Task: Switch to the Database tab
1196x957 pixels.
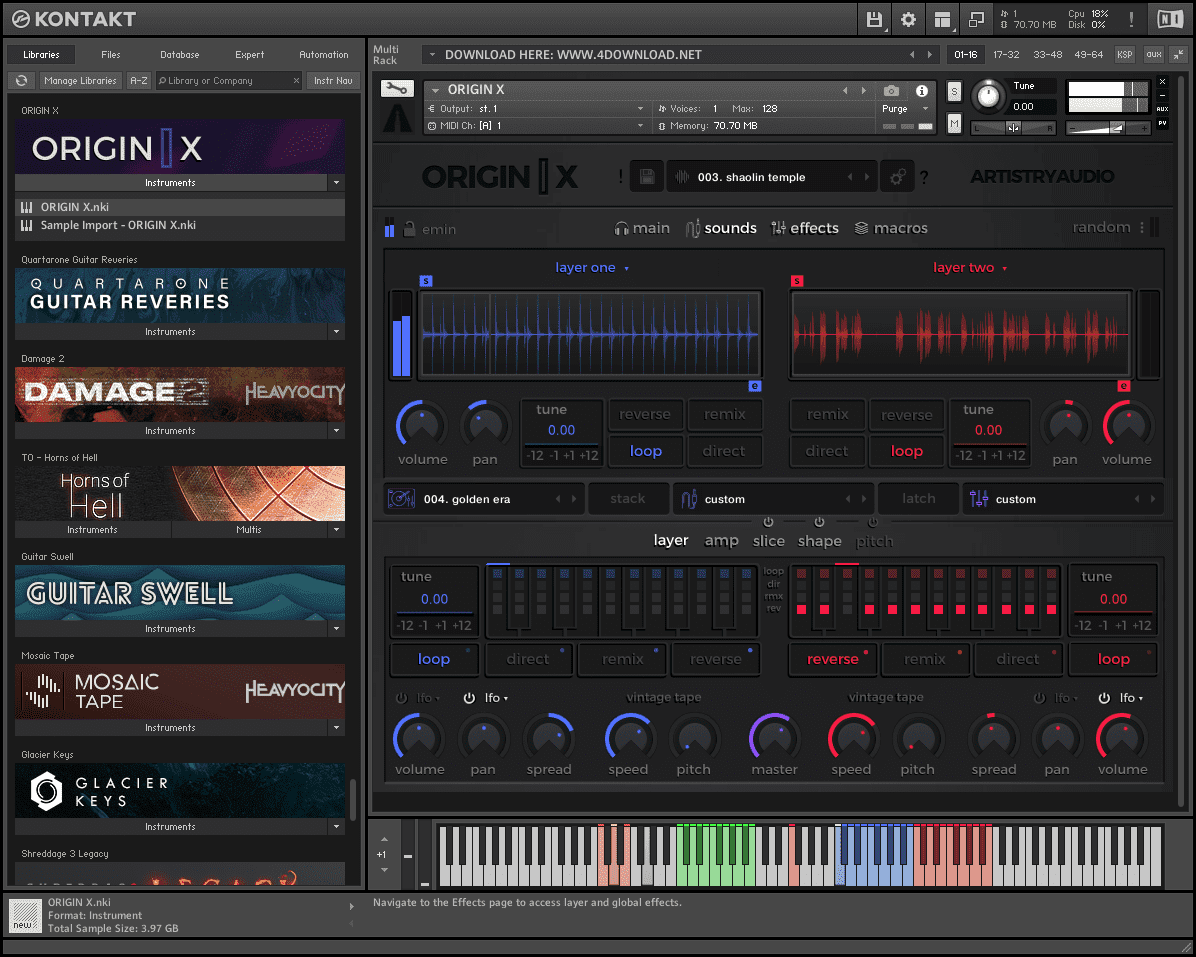Action: (x=179, y=54)
